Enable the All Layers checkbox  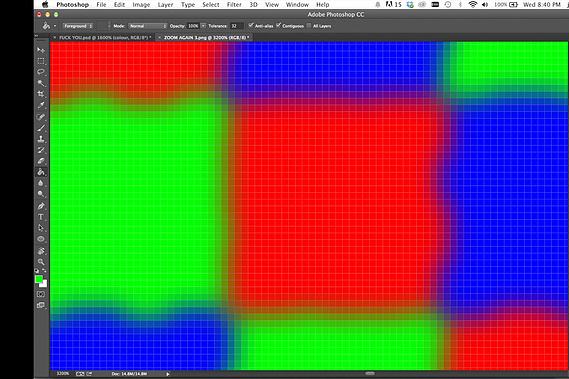tap(309, 25)
